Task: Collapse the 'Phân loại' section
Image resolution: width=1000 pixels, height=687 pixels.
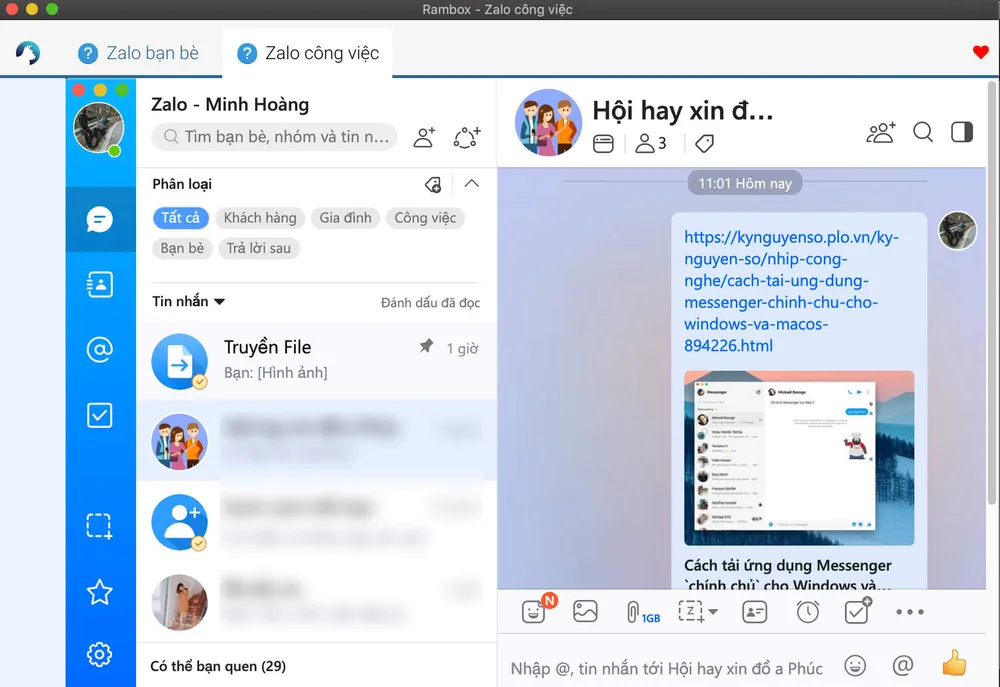Action: [472, 184]
